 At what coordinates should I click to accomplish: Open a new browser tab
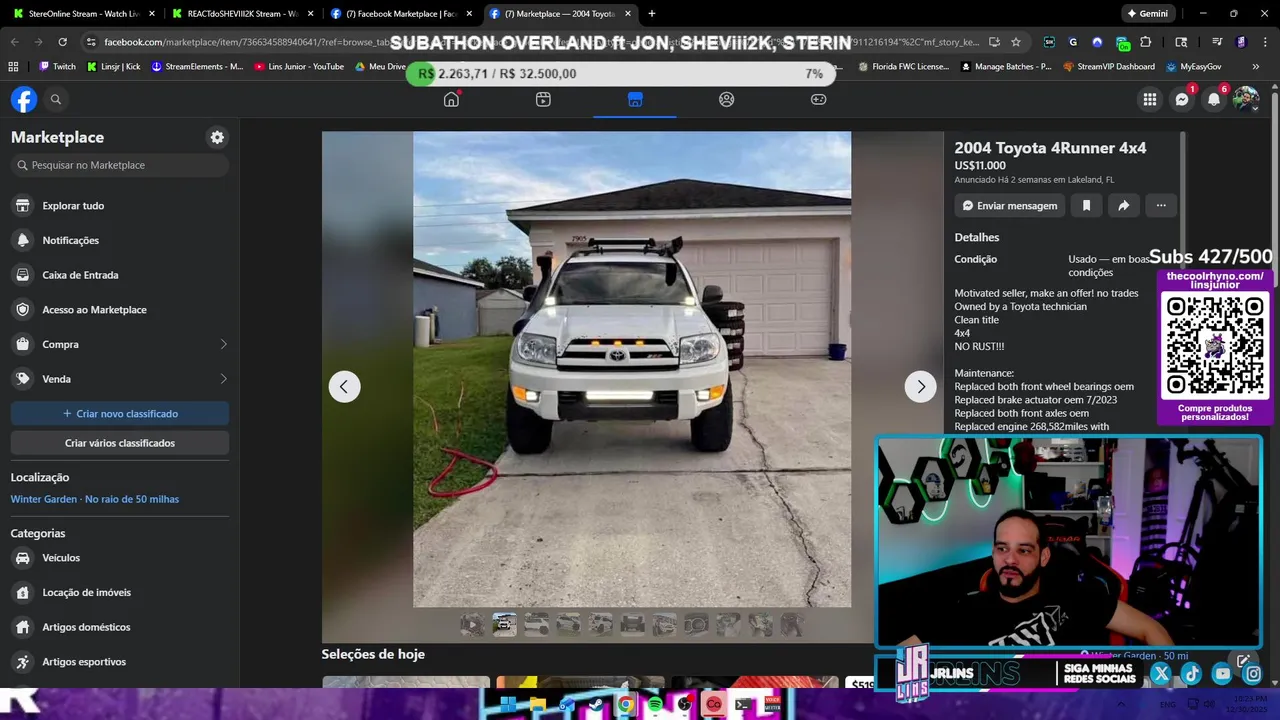point(652,14)
